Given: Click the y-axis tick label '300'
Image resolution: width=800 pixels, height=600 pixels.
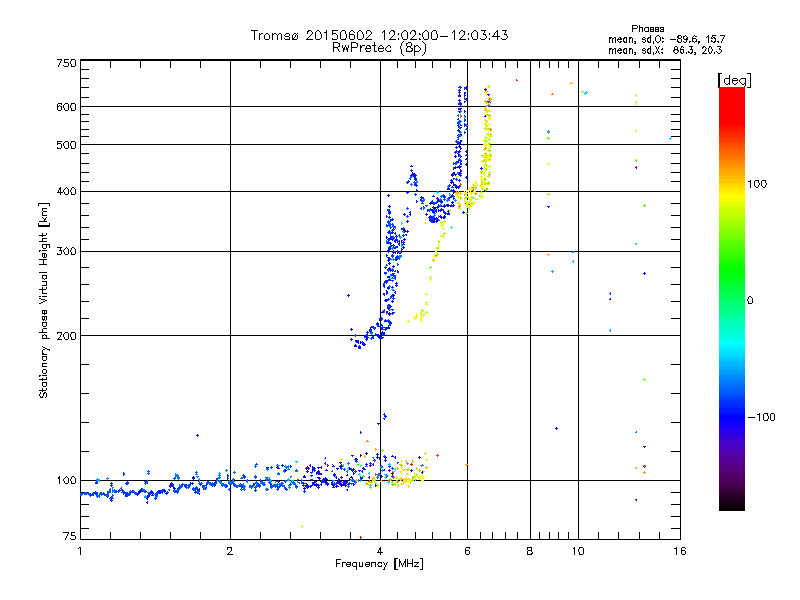Looking at the screenshot, I should [x=67, y=252].
